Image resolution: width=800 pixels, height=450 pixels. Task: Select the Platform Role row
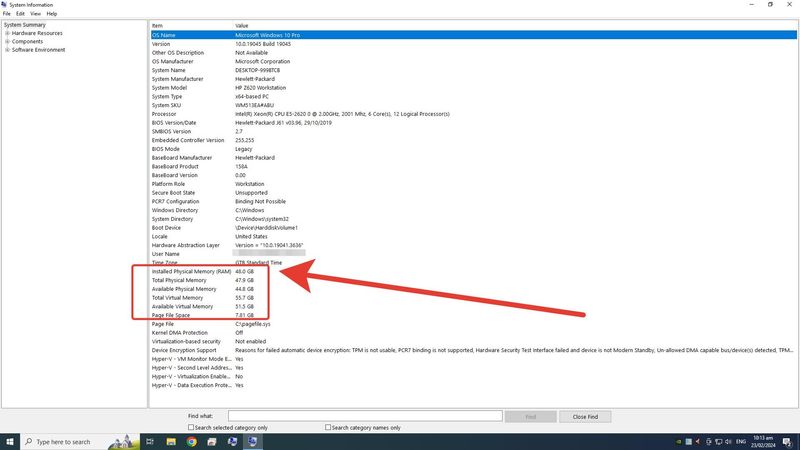473,184
